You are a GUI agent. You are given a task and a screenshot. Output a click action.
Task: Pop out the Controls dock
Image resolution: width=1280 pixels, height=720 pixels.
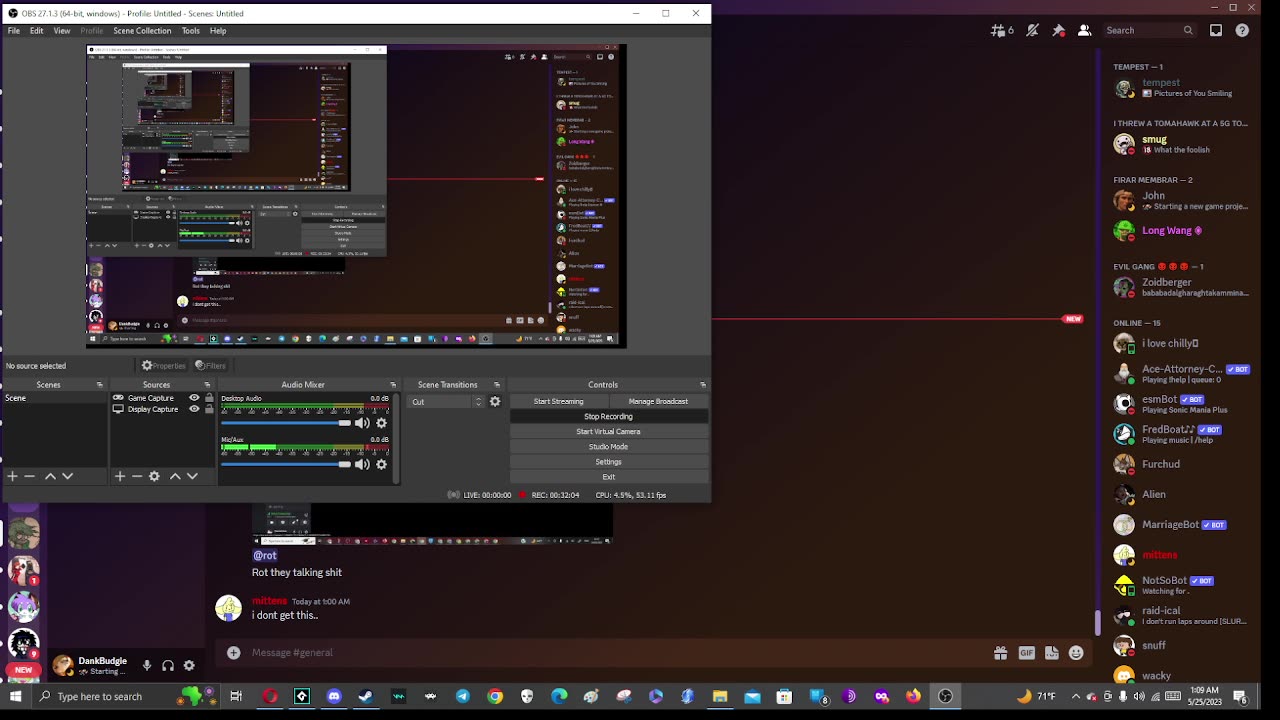point(703,385)
